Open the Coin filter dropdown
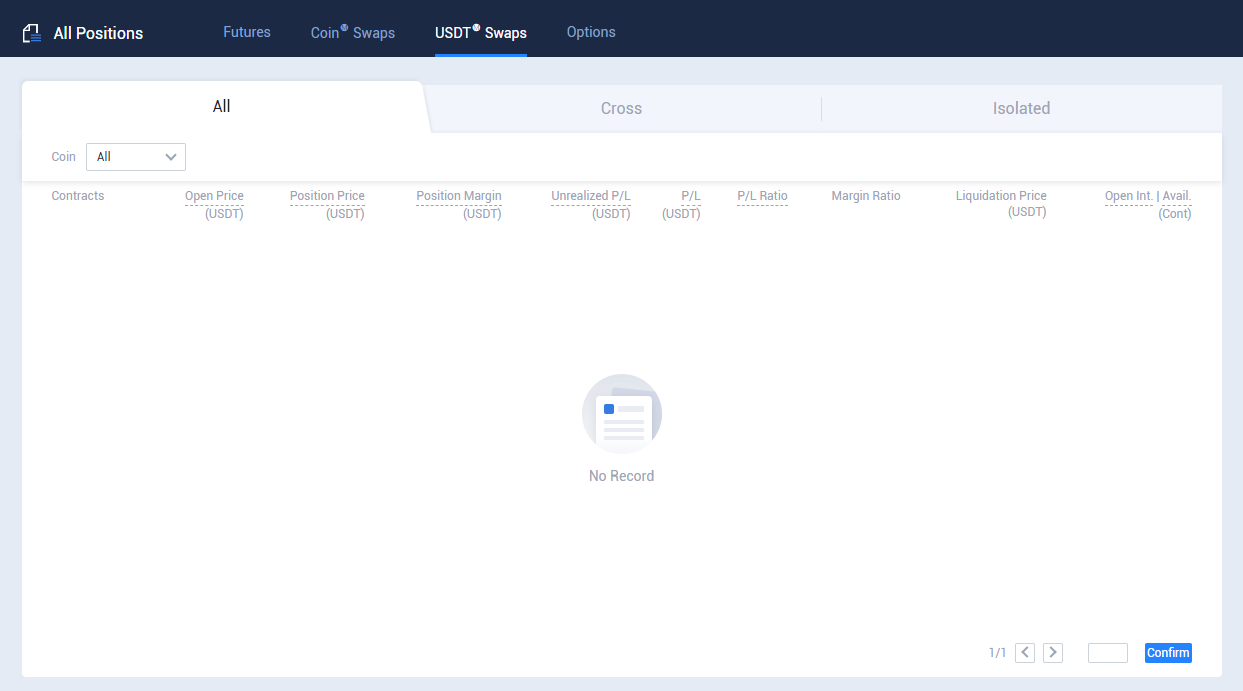 pos(136,157)
